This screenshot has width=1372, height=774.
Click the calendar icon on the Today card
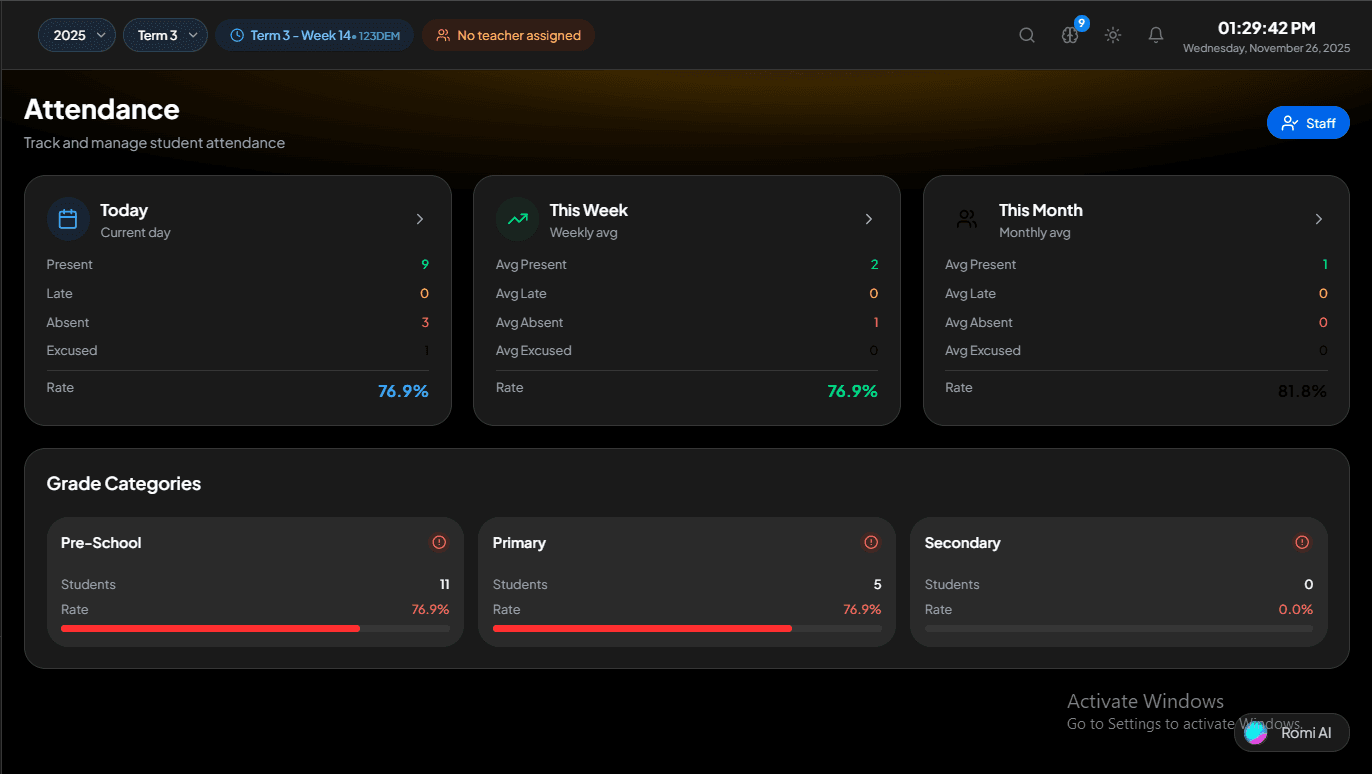[x=68, y=218]
